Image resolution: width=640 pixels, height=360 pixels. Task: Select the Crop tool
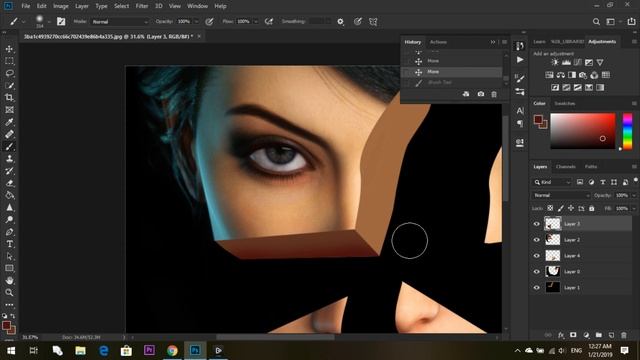(x=9, y=98)
